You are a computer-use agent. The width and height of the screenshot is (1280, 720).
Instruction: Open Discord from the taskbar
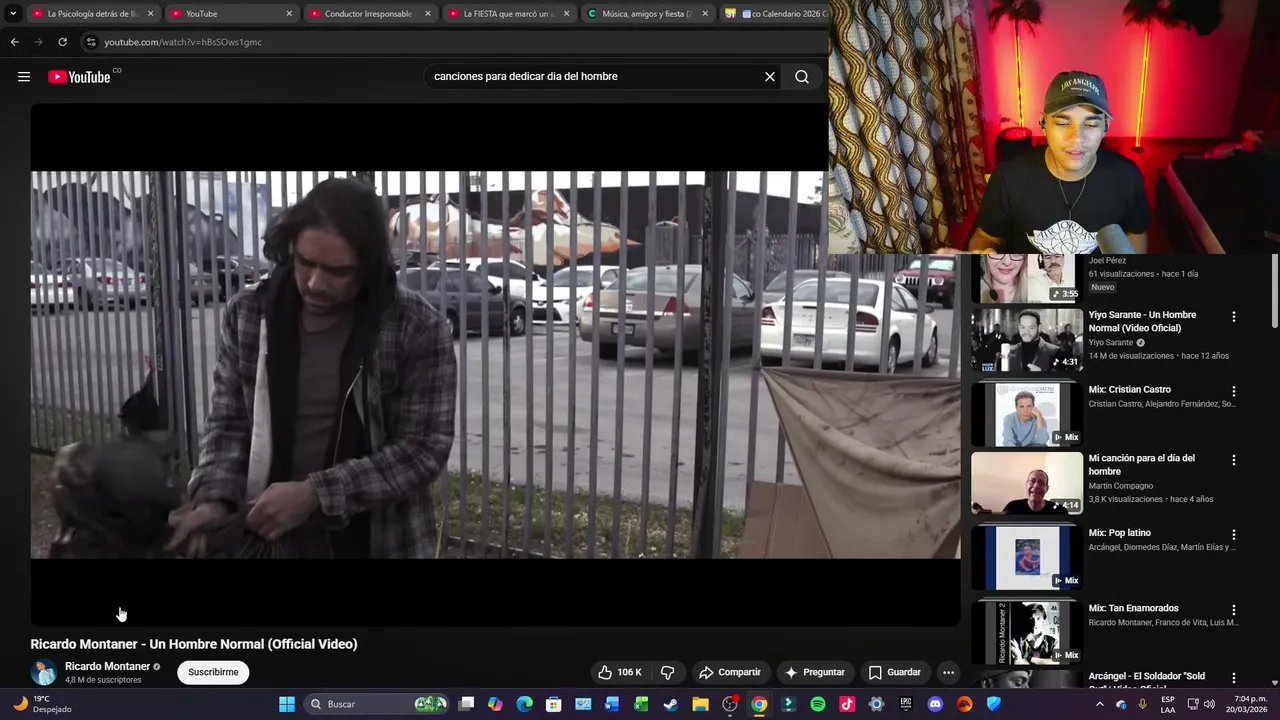click(935, 704)
